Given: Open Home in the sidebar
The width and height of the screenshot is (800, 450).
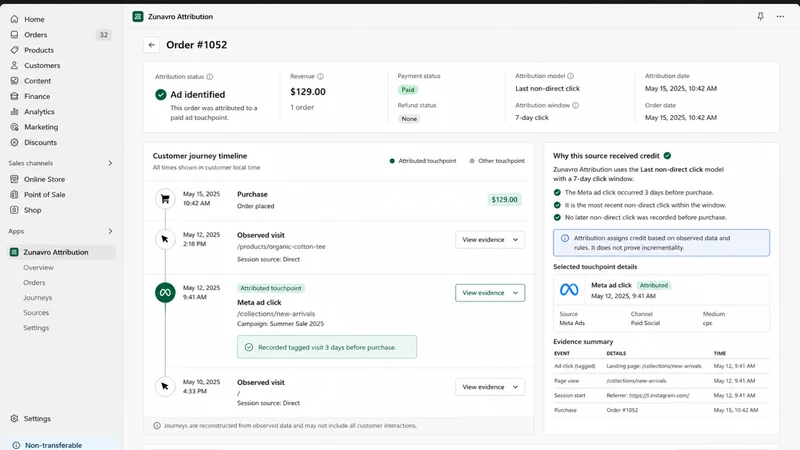Looking at the screenshot, I should click(x=34, y=19).
